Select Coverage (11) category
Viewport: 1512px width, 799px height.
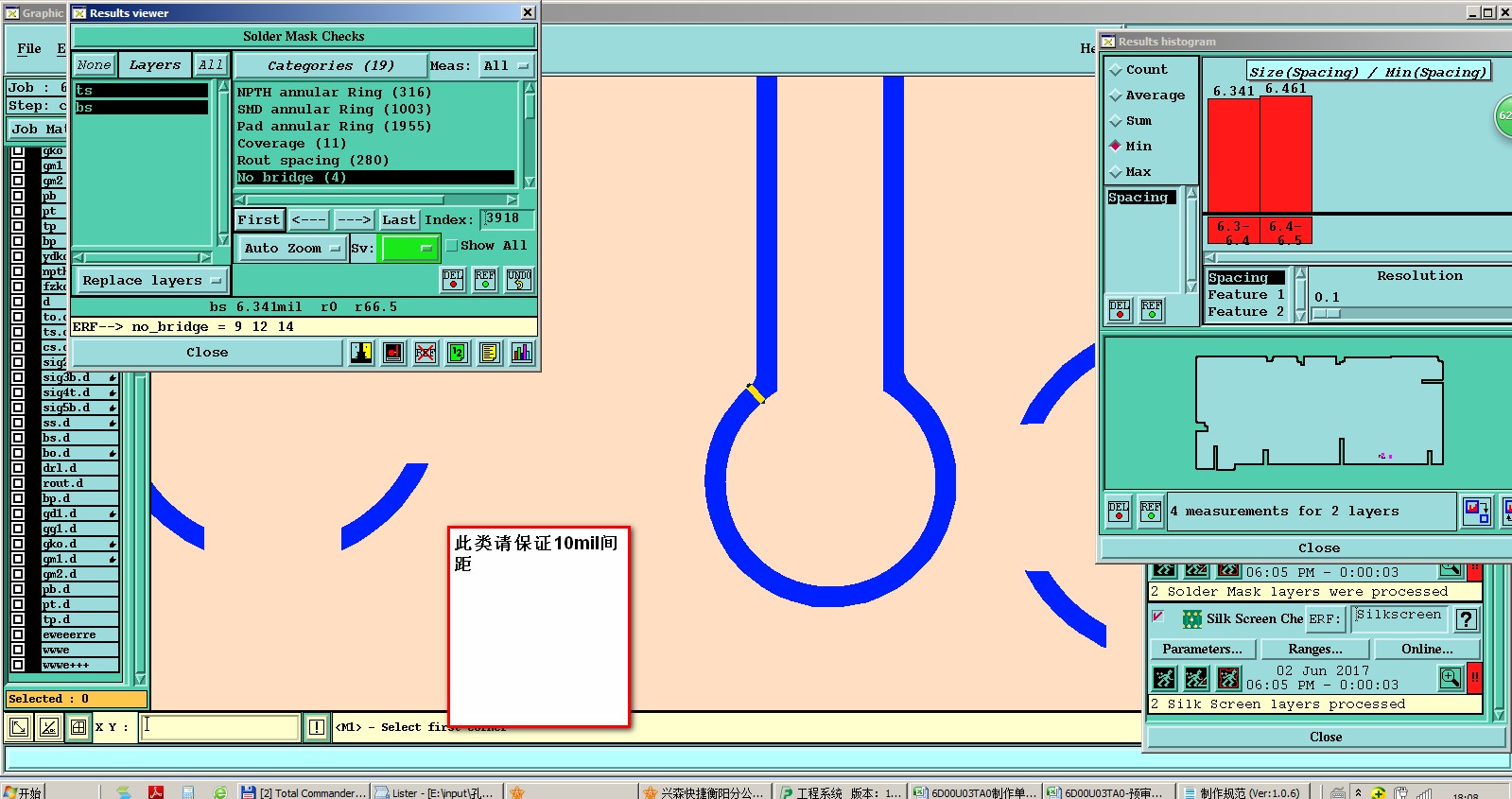pos(375,144)
